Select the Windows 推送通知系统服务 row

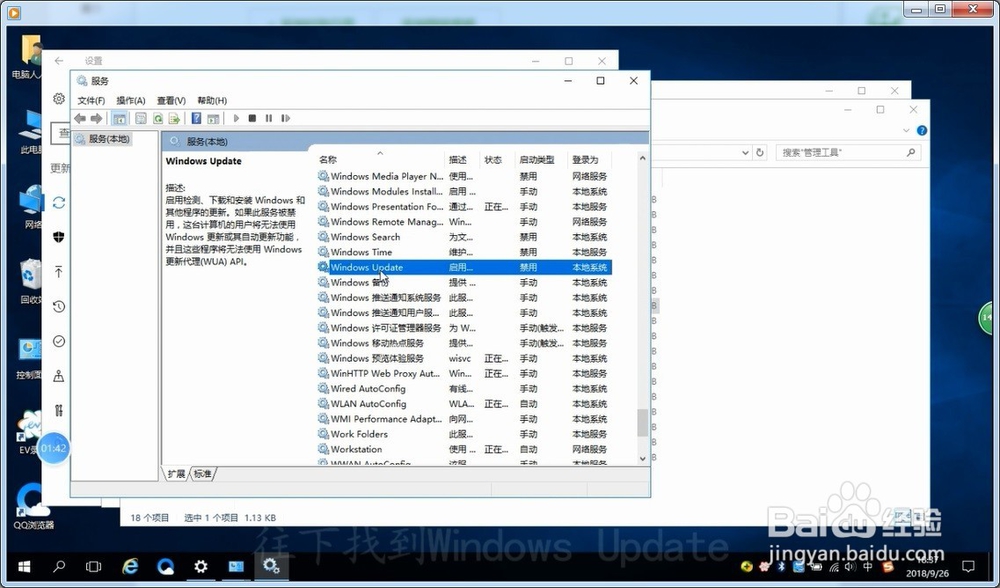coord(464,298)
